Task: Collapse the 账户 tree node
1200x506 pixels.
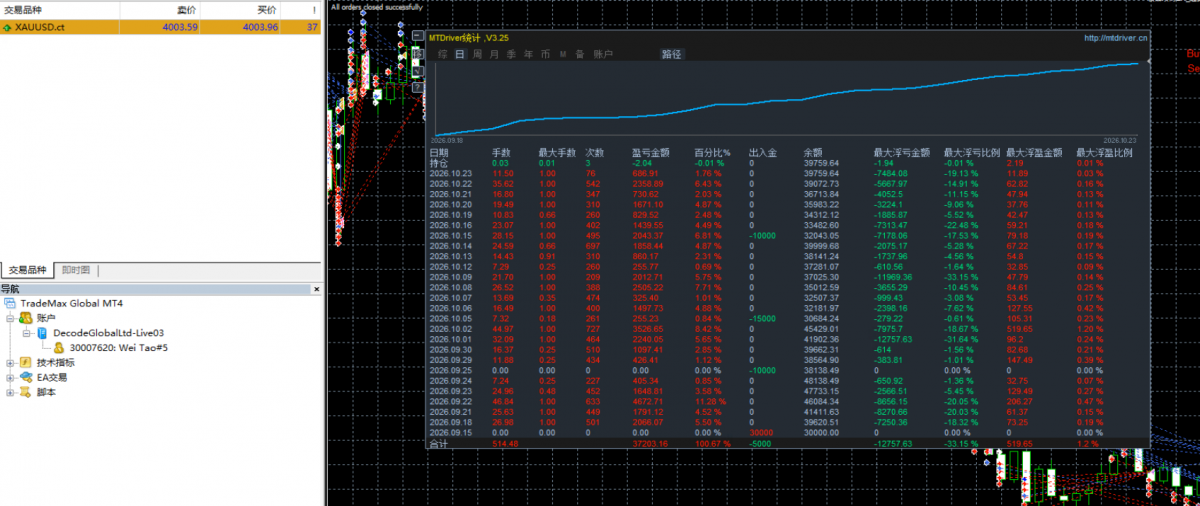Action: point(10,318)
